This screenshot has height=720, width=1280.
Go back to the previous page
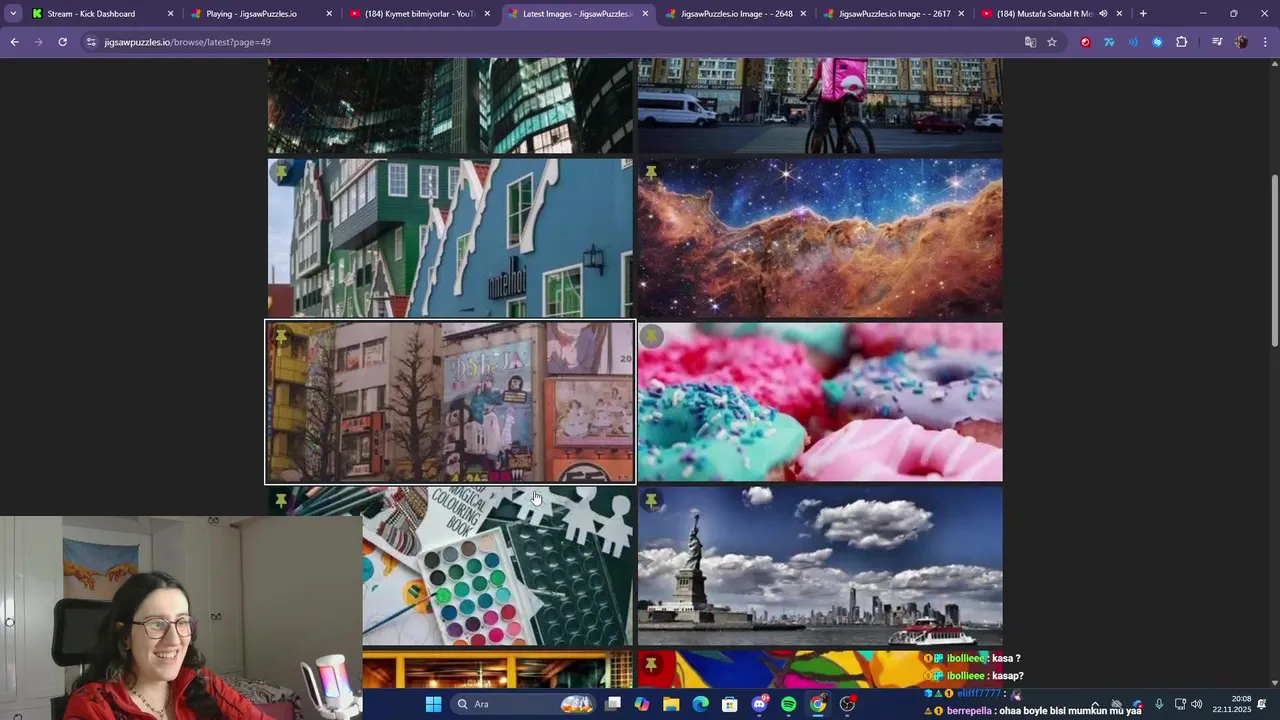[x=14, y=42]
